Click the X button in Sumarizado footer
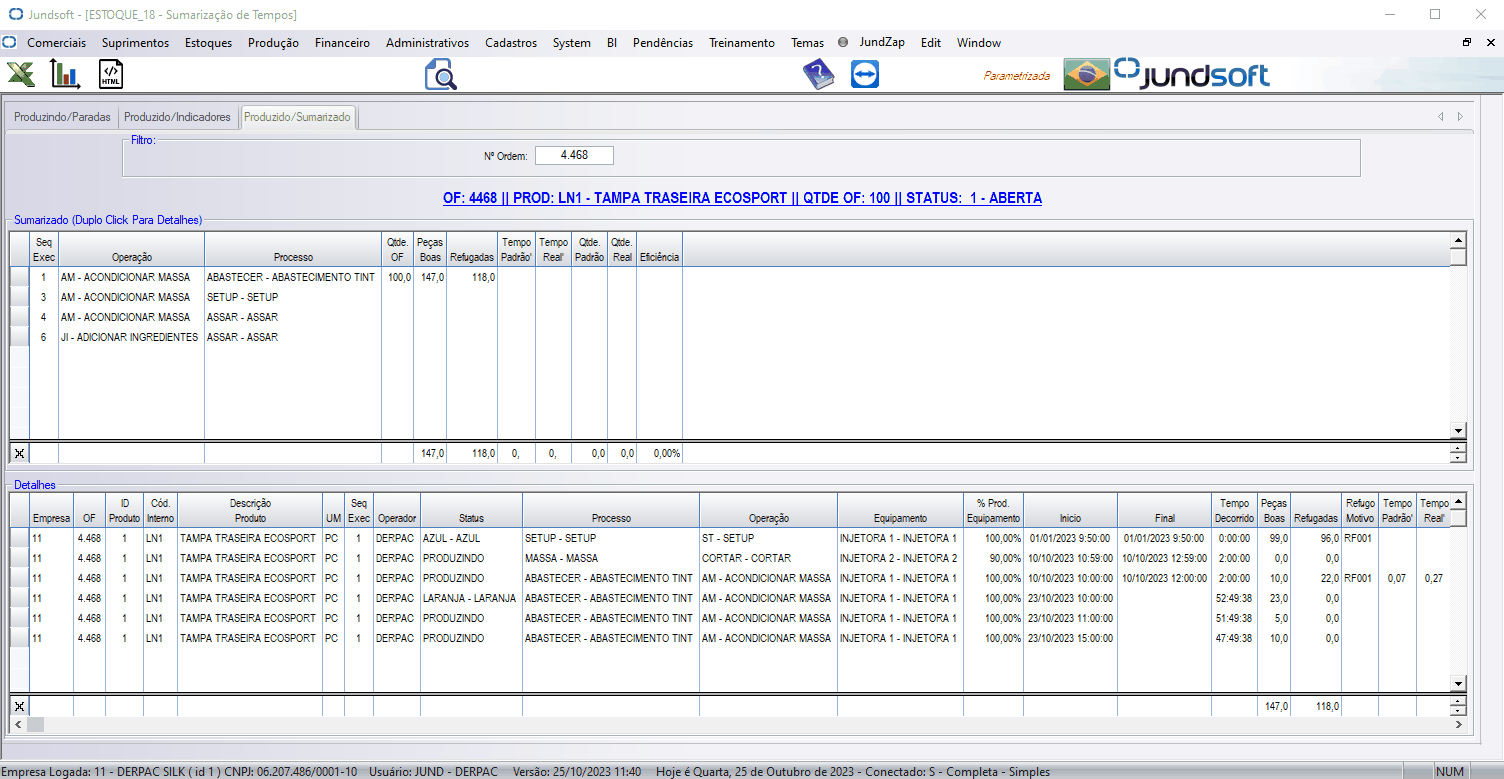The width and height of the screenshot is (1504, 779). click(19, 453)
